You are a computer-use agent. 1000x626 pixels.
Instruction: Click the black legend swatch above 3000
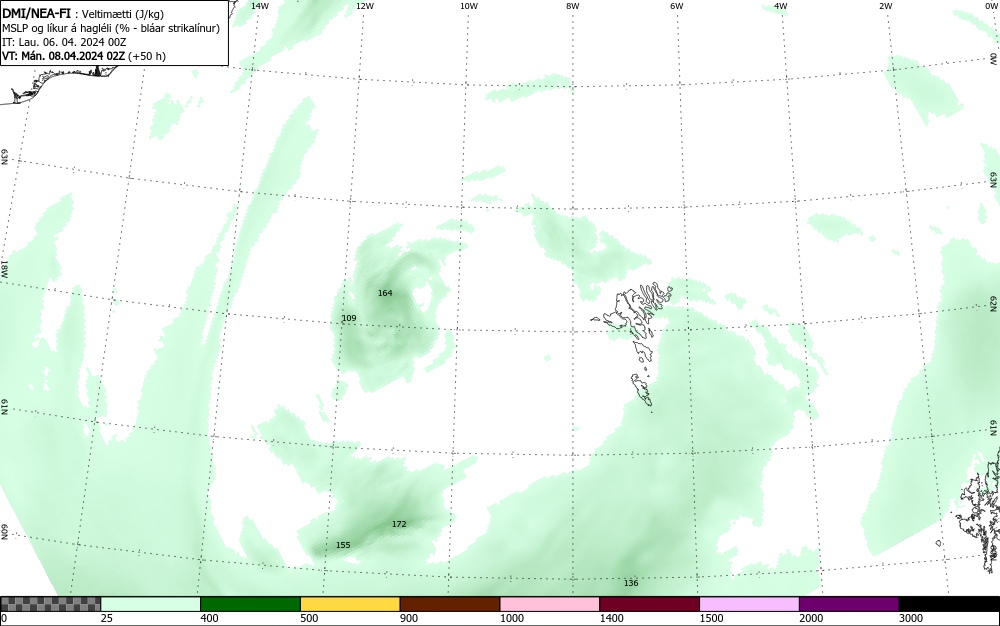pos(949,604)
